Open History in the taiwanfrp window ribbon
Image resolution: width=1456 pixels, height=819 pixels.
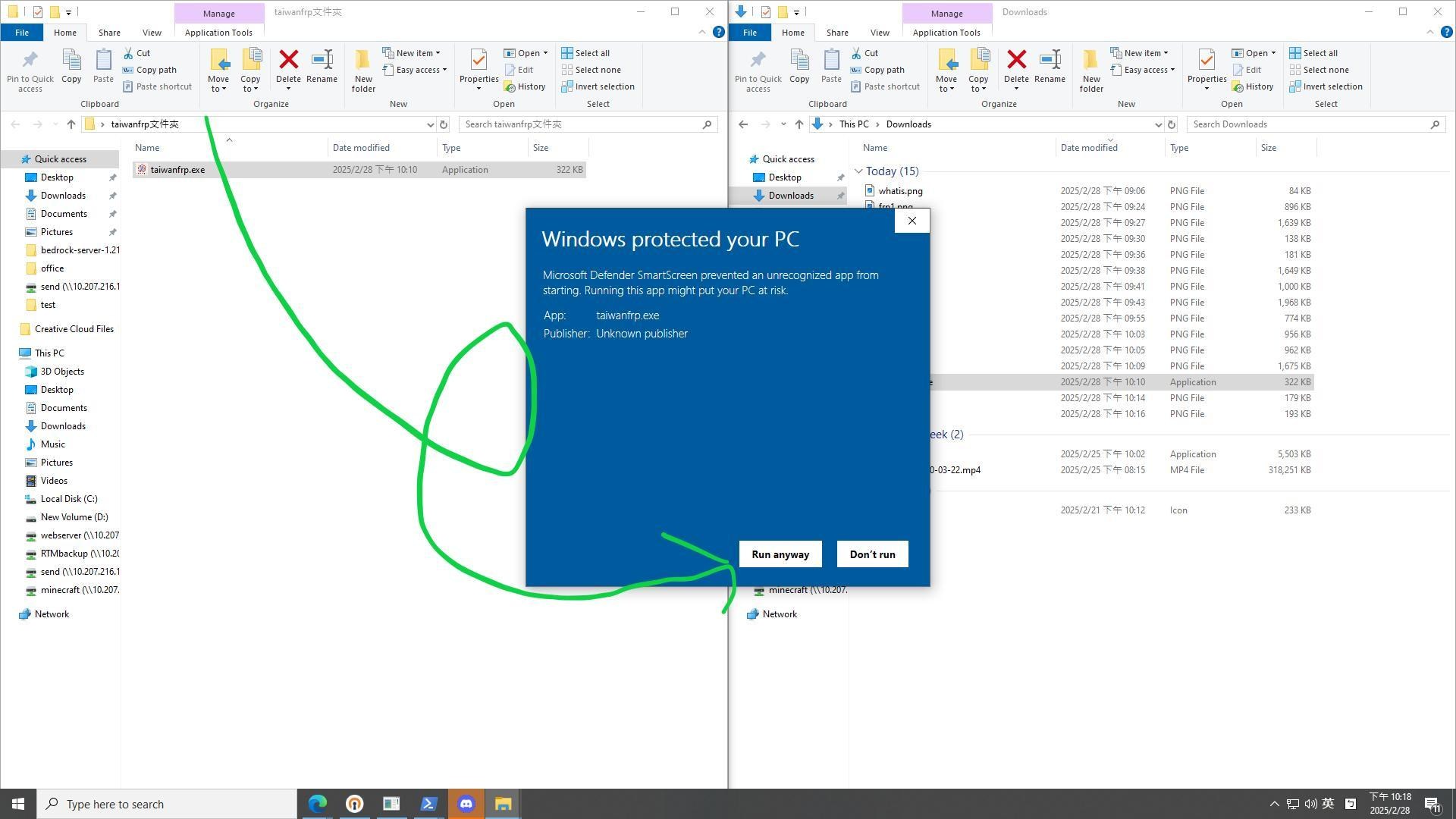[x=525, y=86]
